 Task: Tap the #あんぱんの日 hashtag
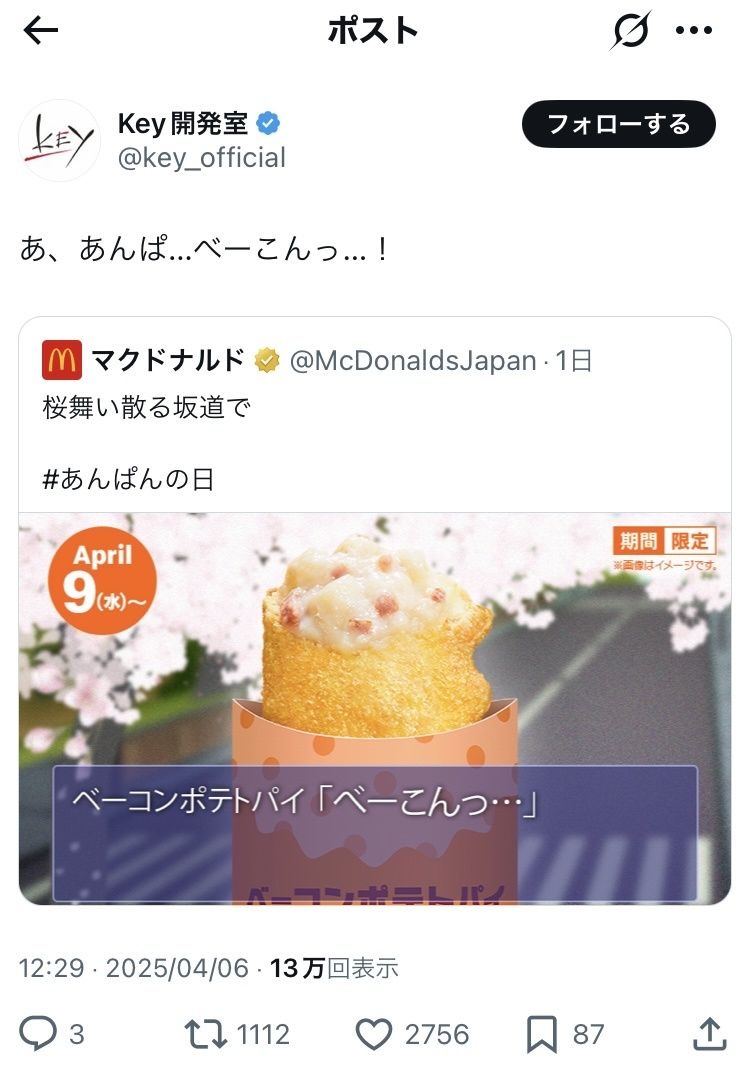tap(128, 480)
